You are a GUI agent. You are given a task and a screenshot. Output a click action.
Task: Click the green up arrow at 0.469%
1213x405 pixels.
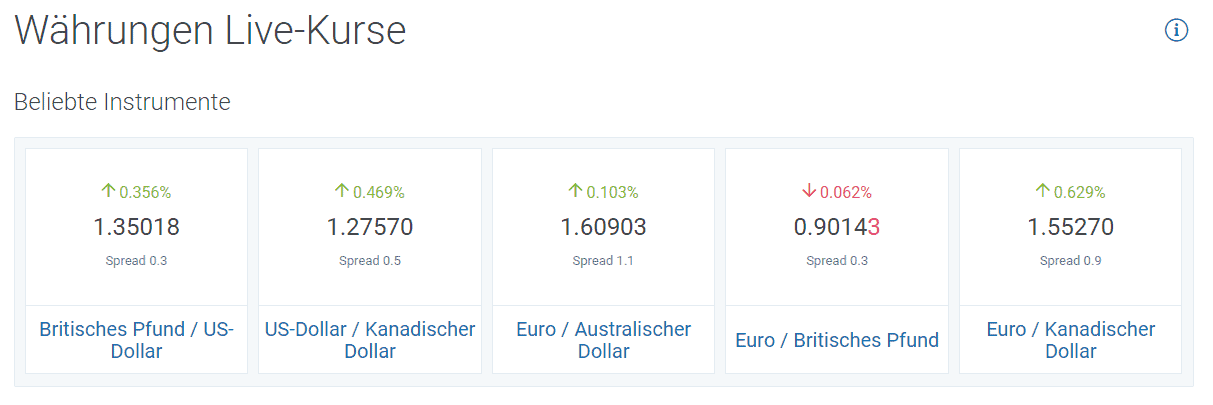coord(342,191)
